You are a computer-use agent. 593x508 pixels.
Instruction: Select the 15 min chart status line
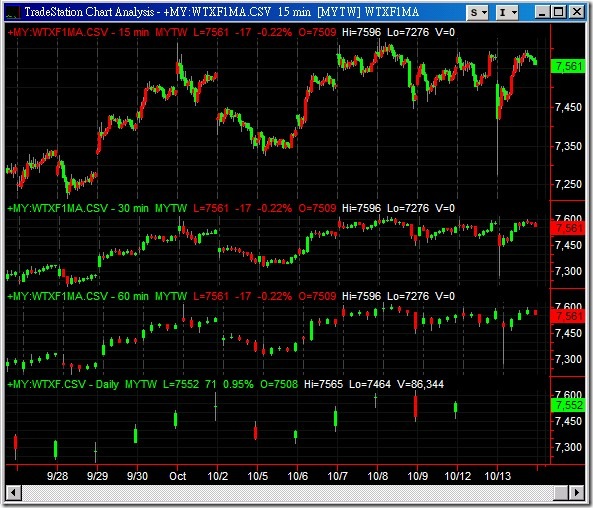click(x=231, y=32)
